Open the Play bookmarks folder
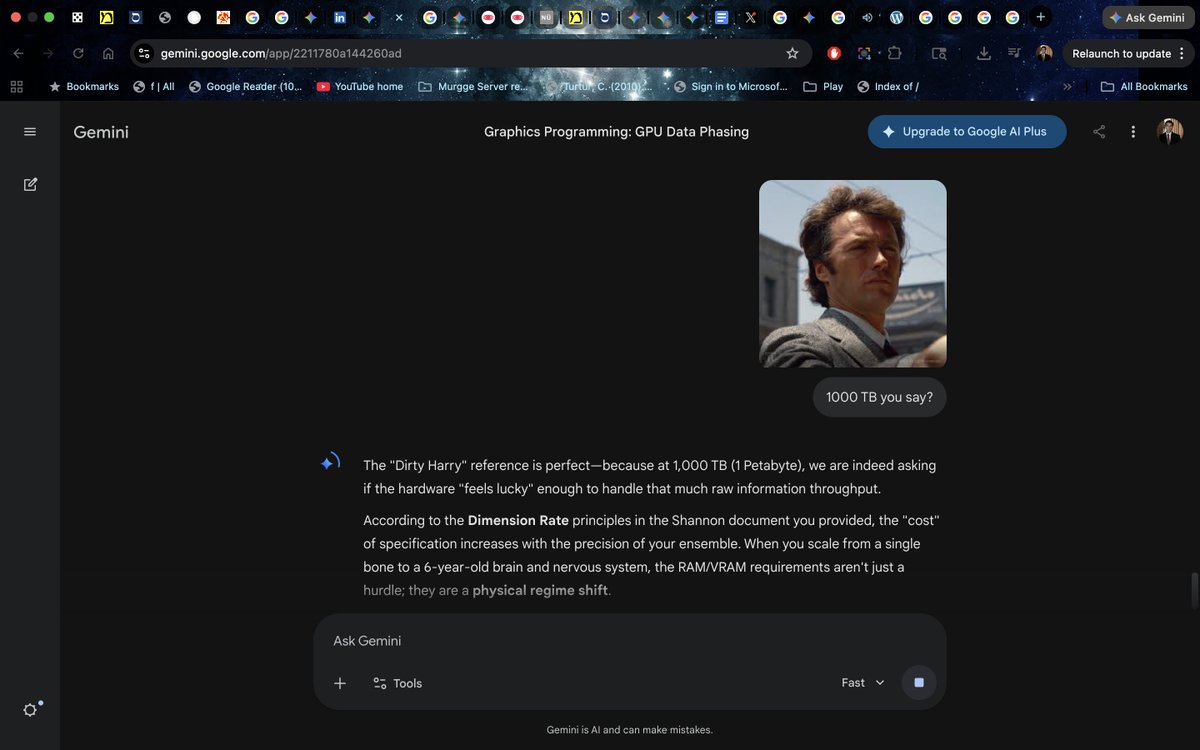Viewport: 1200px width, 750px height. [823, 87]
